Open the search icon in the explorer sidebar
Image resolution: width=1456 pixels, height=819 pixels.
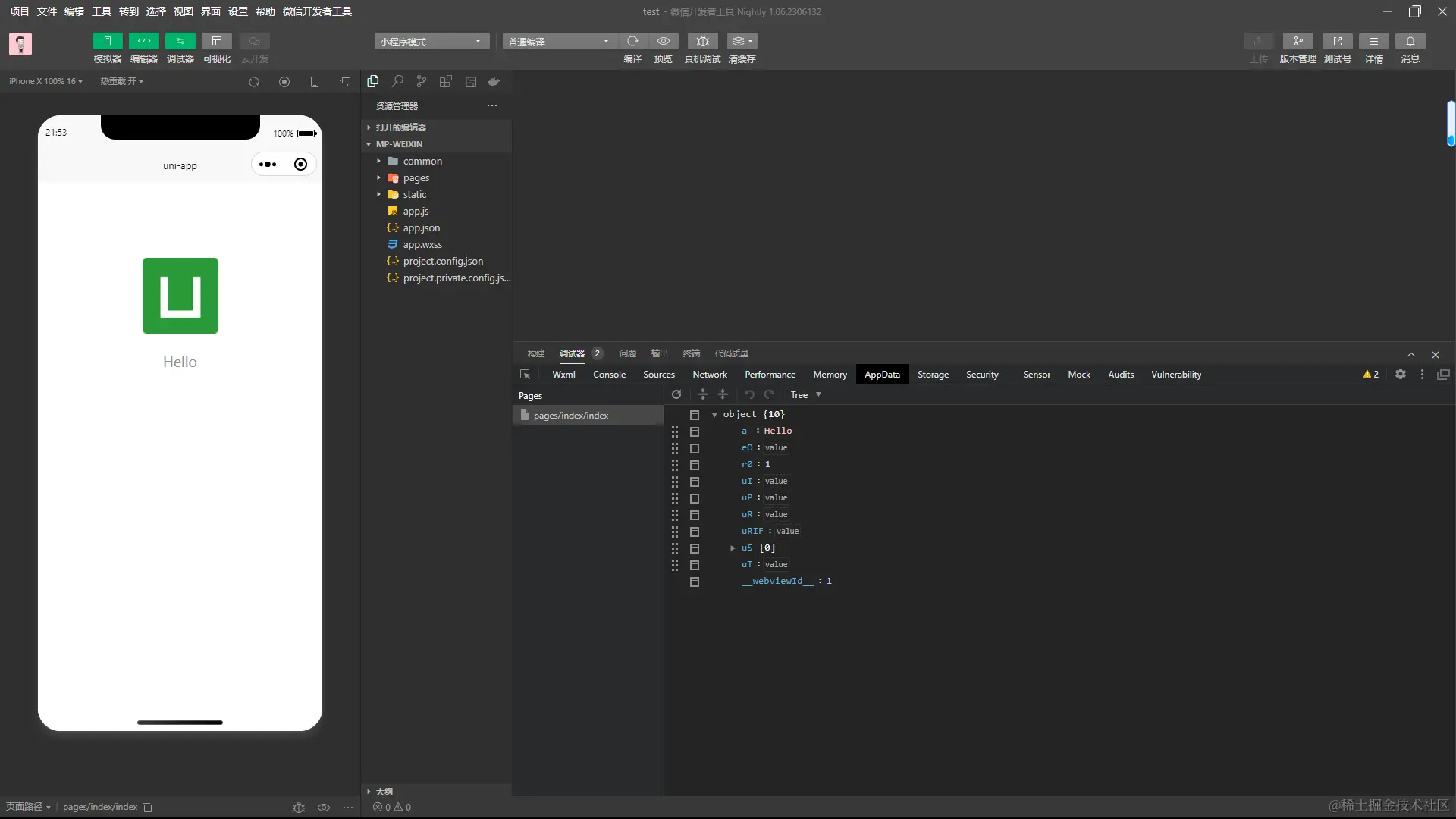point(397,81)
